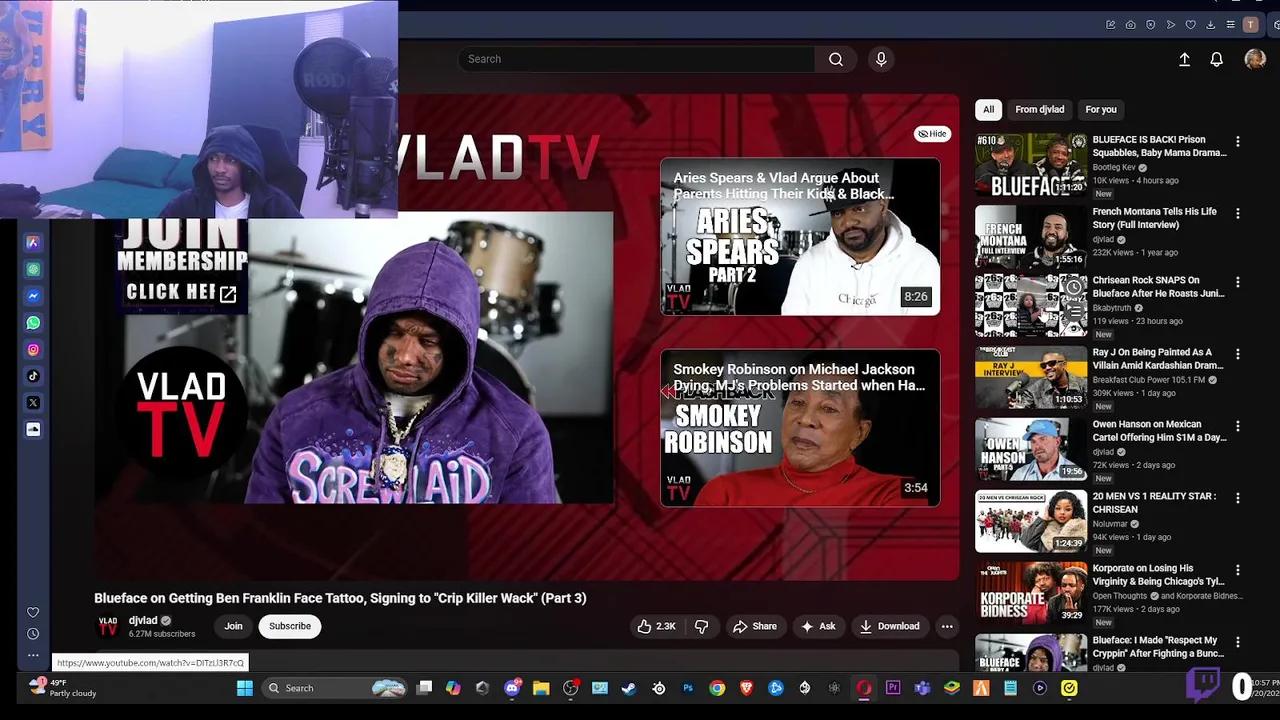Open history clock in Opera sidebar

[x=33, y=634]
